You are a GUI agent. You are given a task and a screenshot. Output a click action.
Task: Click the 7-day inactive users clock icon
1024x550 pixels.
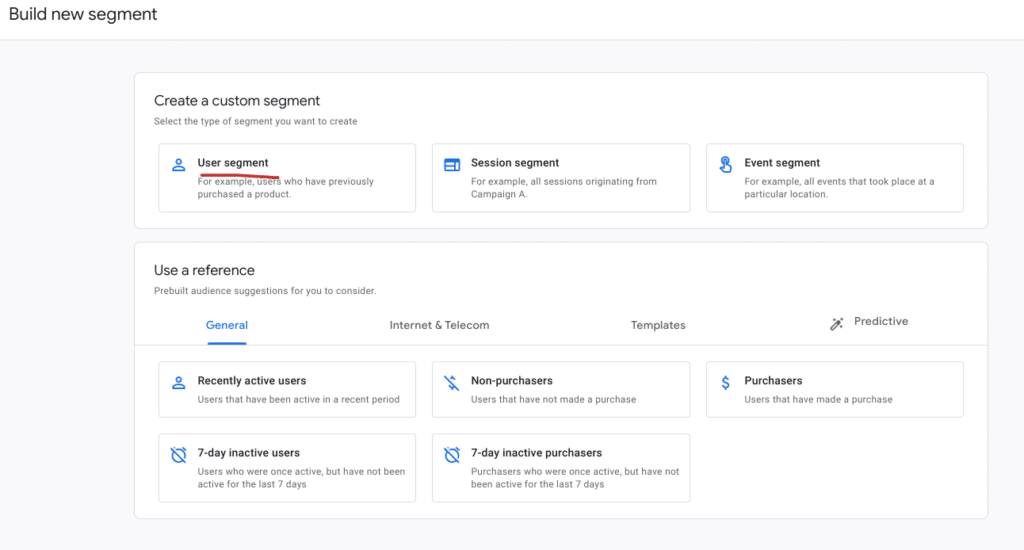(x=179, y=455)
